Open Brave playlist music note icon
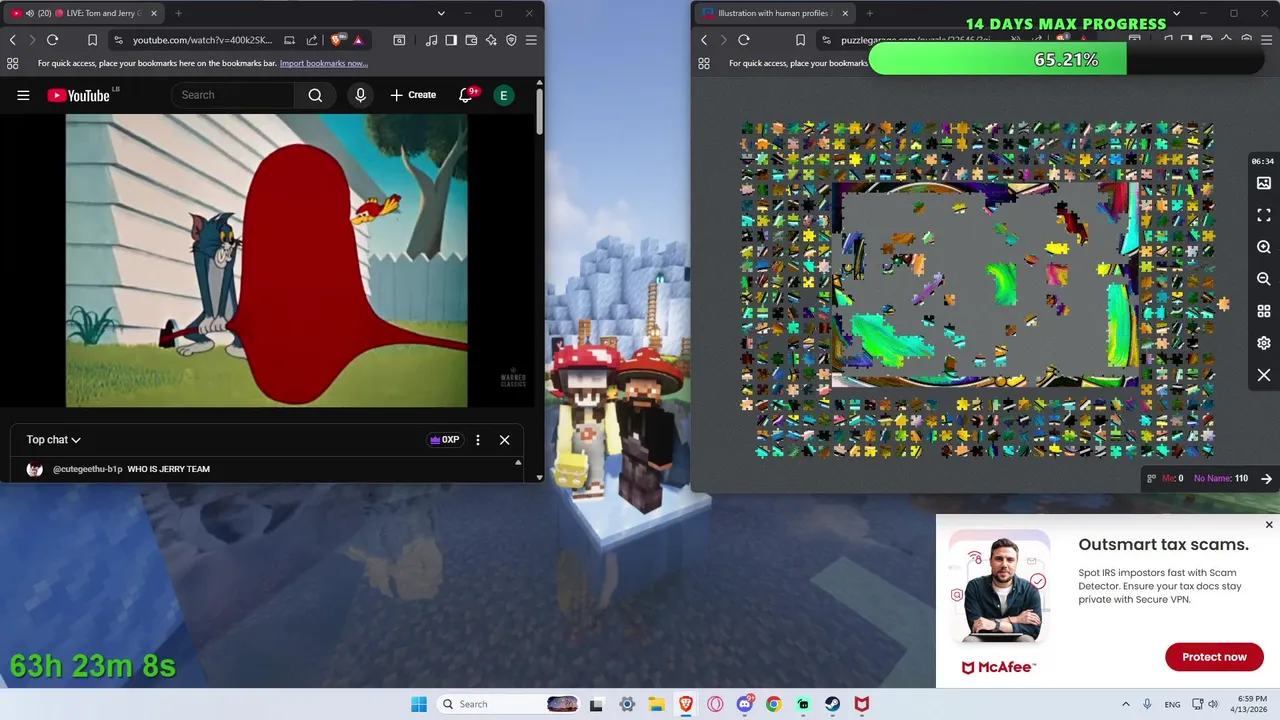The width and height of the screenshot is (1280, 720). click(431, 40)
